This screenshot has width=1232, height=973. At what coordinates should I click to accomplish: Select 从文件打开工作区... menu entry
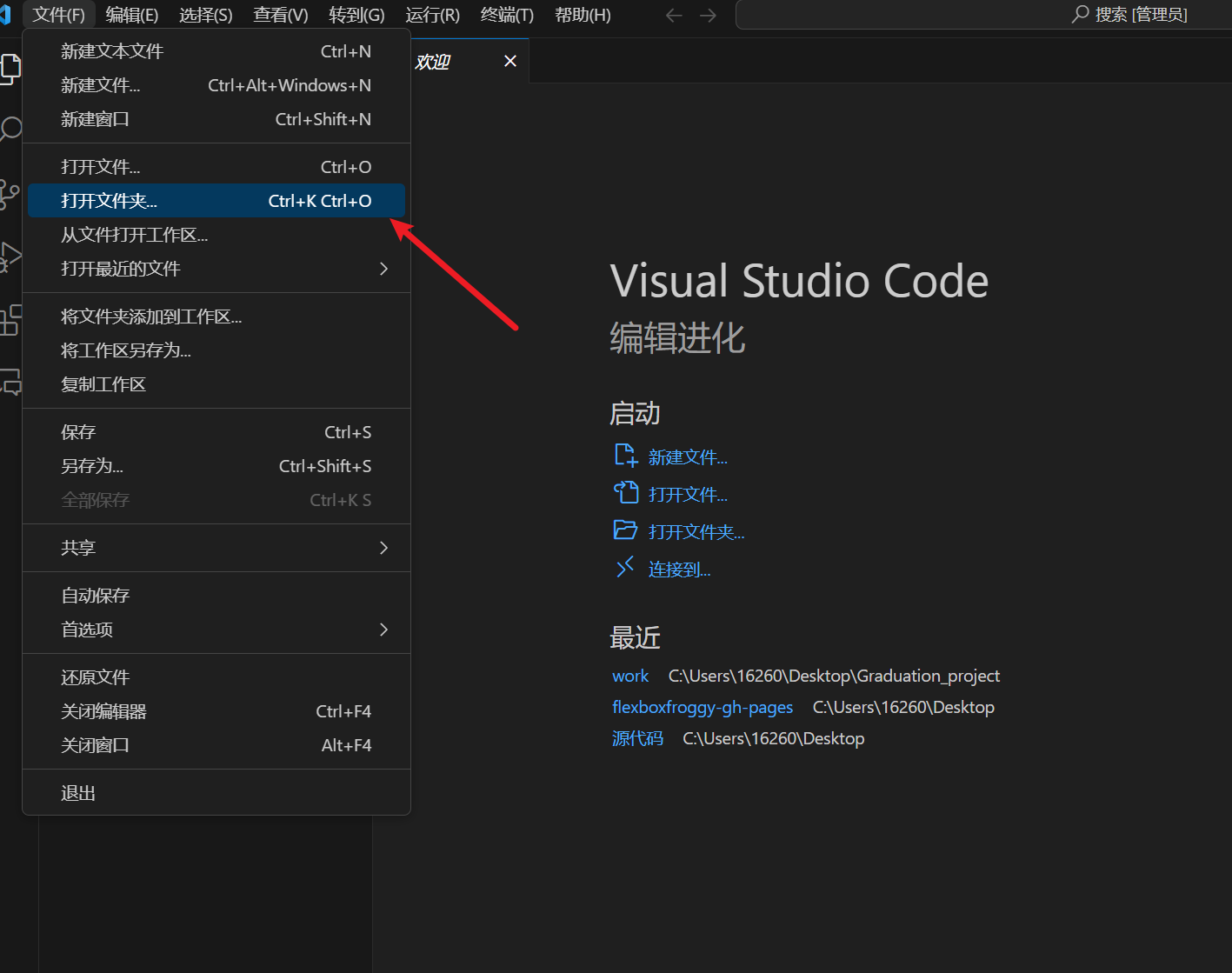click(216, 235)
